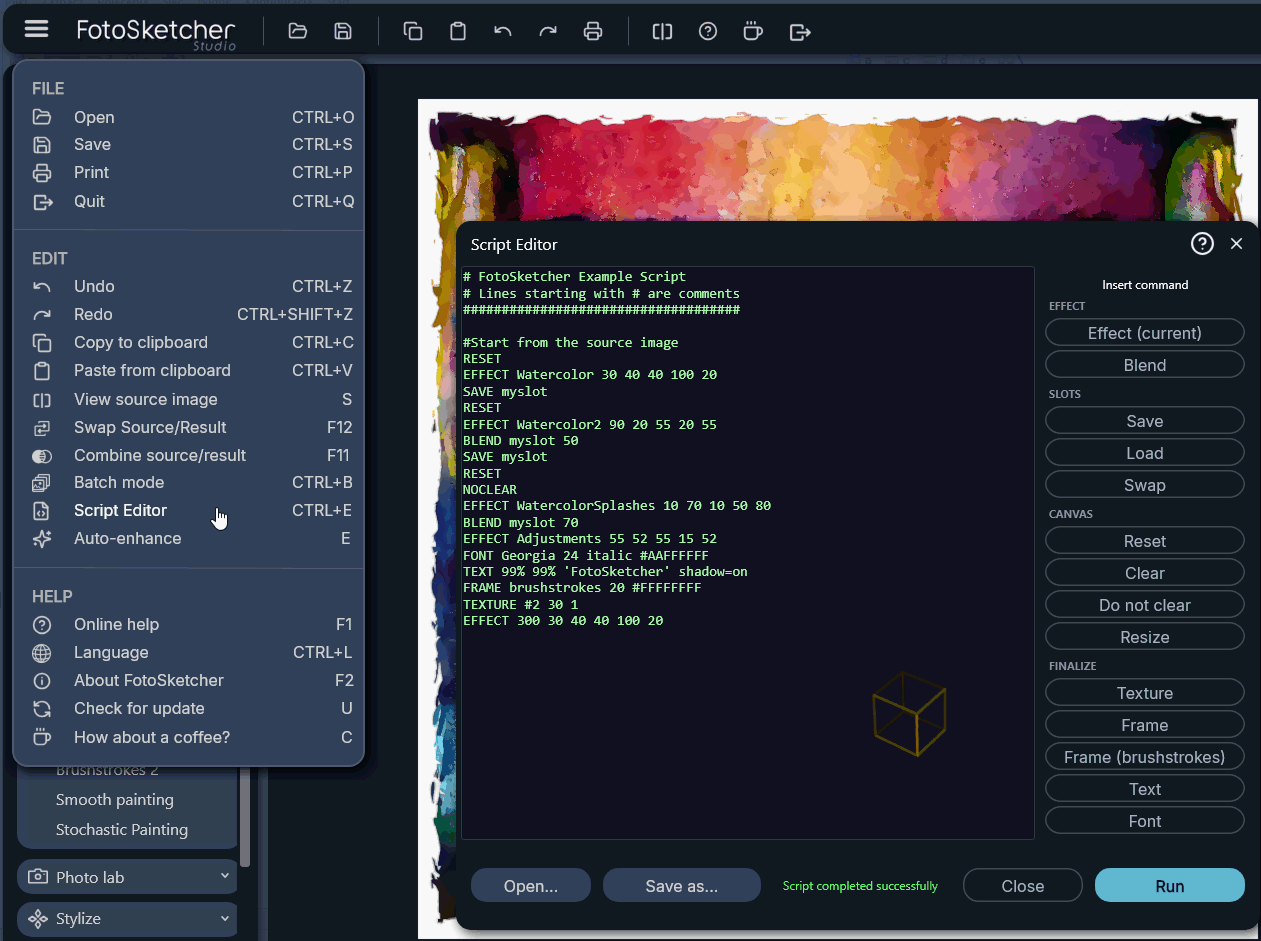Open About FotoSketcher menu item

pos(188,680)
